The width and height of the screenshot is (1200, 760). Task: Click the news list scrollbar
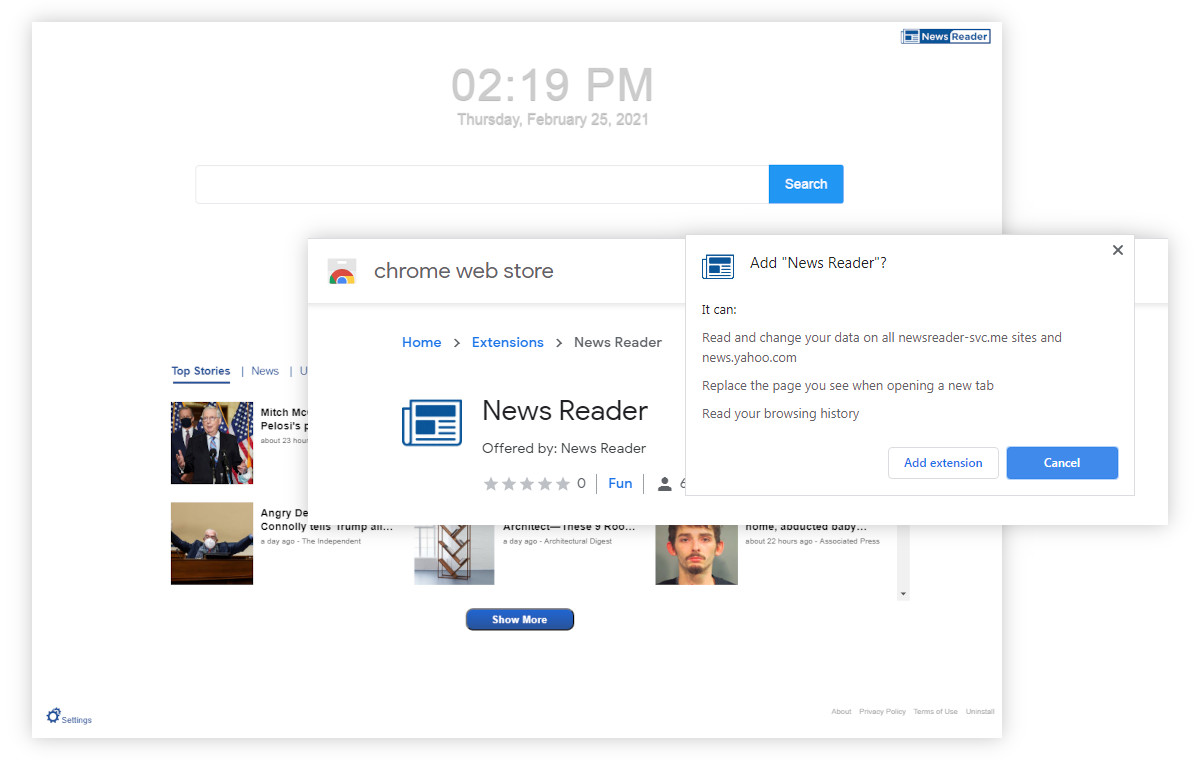[903, 560]
